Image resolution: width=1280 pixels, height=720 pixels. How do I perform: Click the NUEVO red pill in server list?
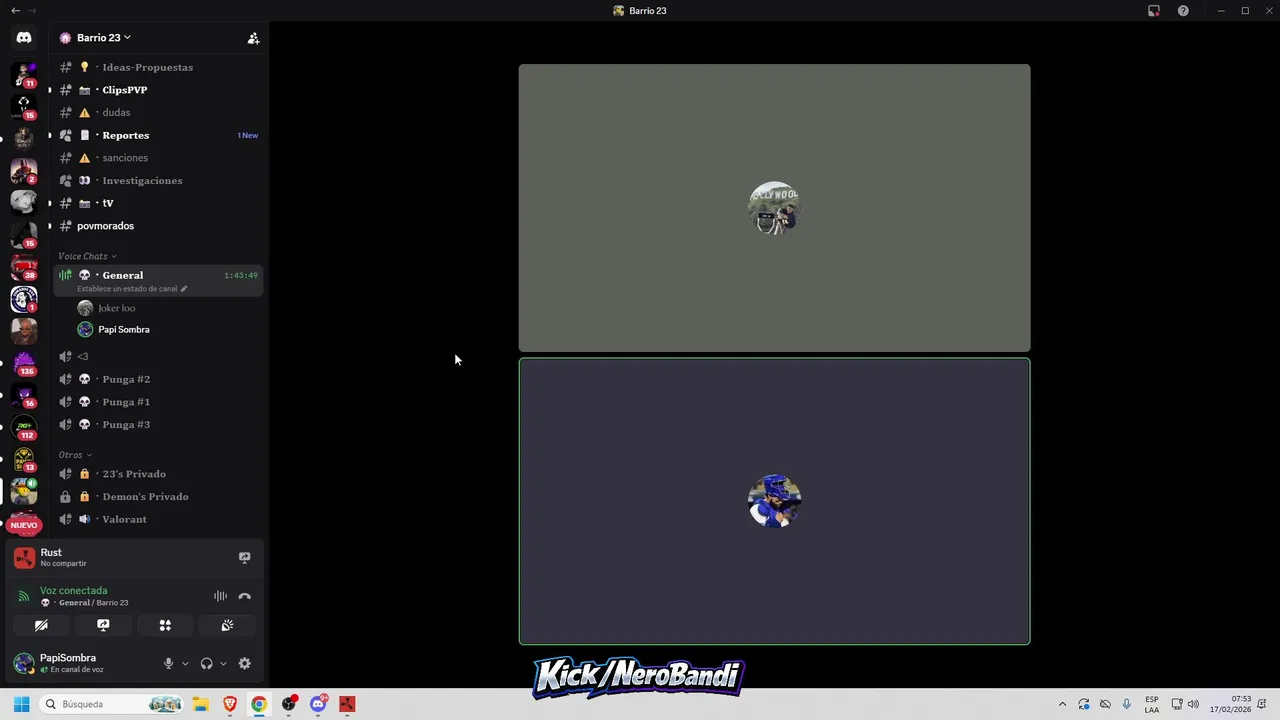[24, 525]
